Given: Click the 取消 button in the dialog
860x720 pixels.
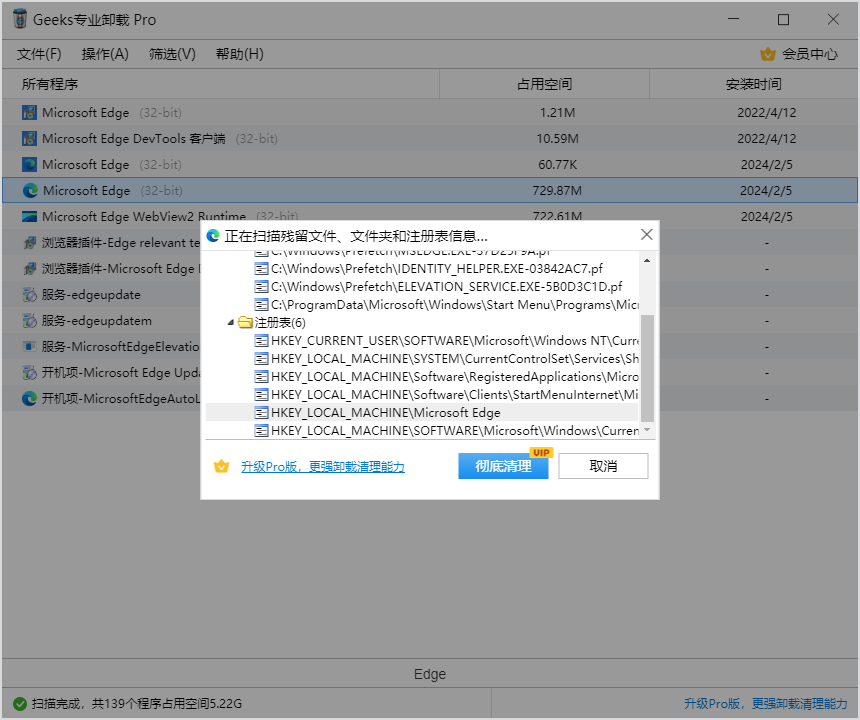Looking at the screenshot, I should pos(603,466).
